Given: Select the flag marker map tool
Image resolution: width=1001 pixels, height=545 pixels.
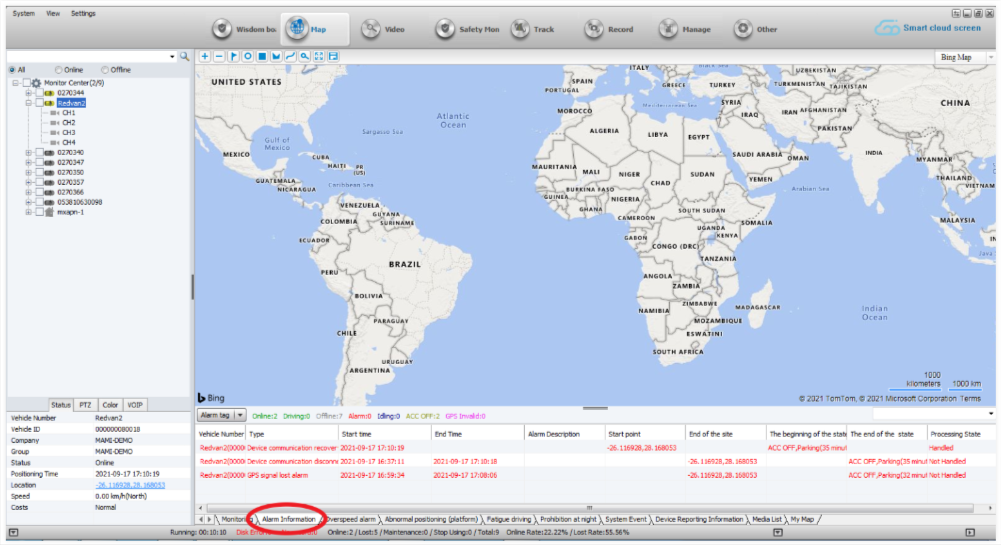Looking at the screenshot, I should tap(233, 57).
